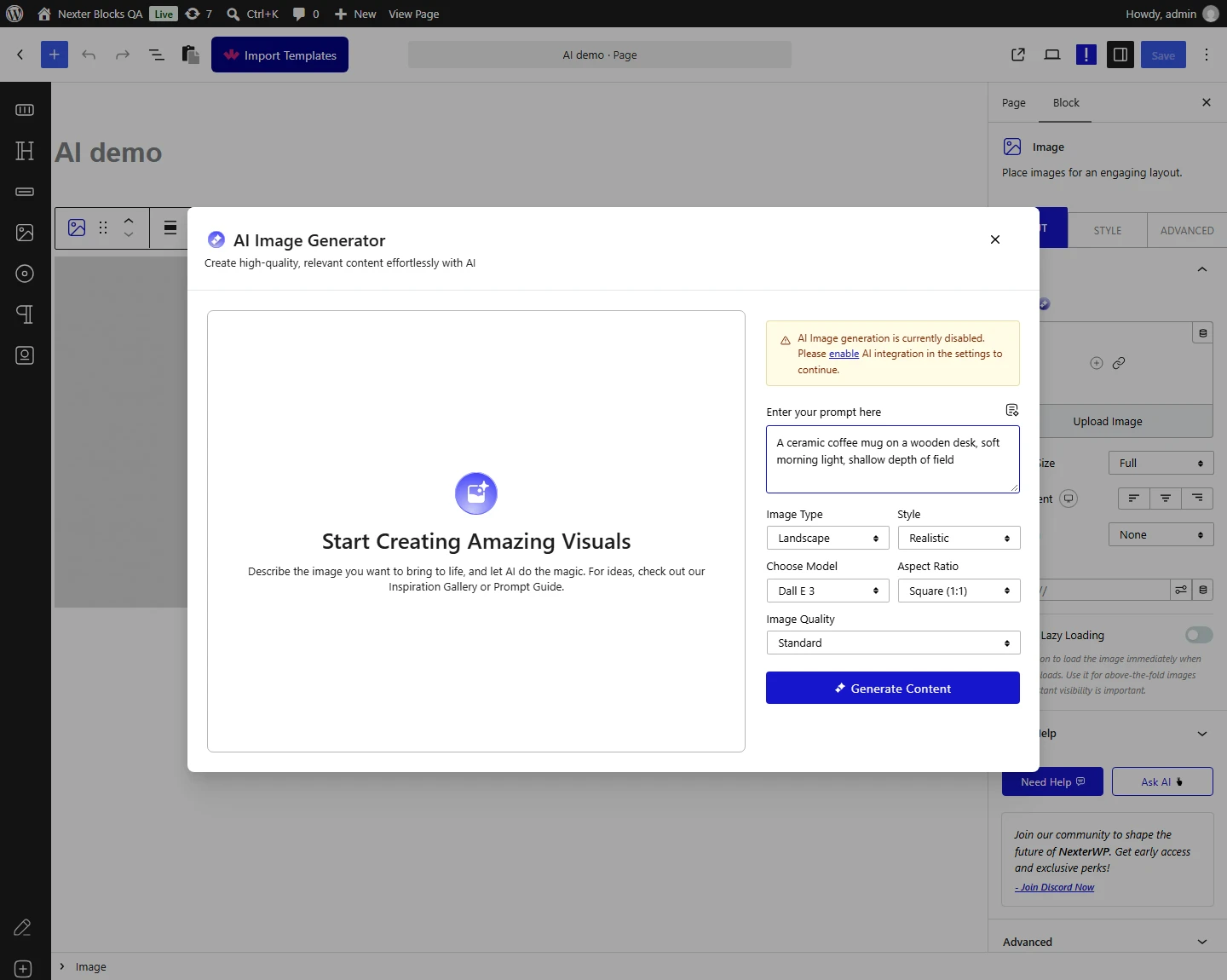Screen dimensions: 1227x980
Task: Open the Document Overview list view
Action: tap(157, 55)
